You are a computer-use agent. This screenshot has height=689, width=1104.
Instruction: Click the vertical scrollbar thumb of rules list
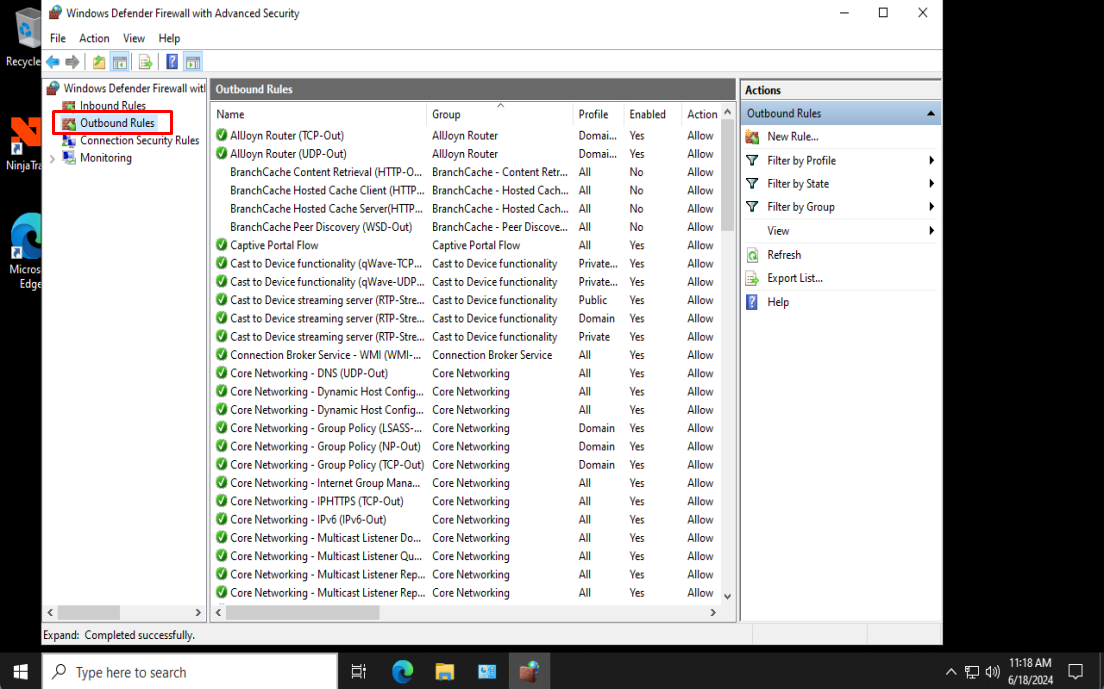click(x=727, y=176)
